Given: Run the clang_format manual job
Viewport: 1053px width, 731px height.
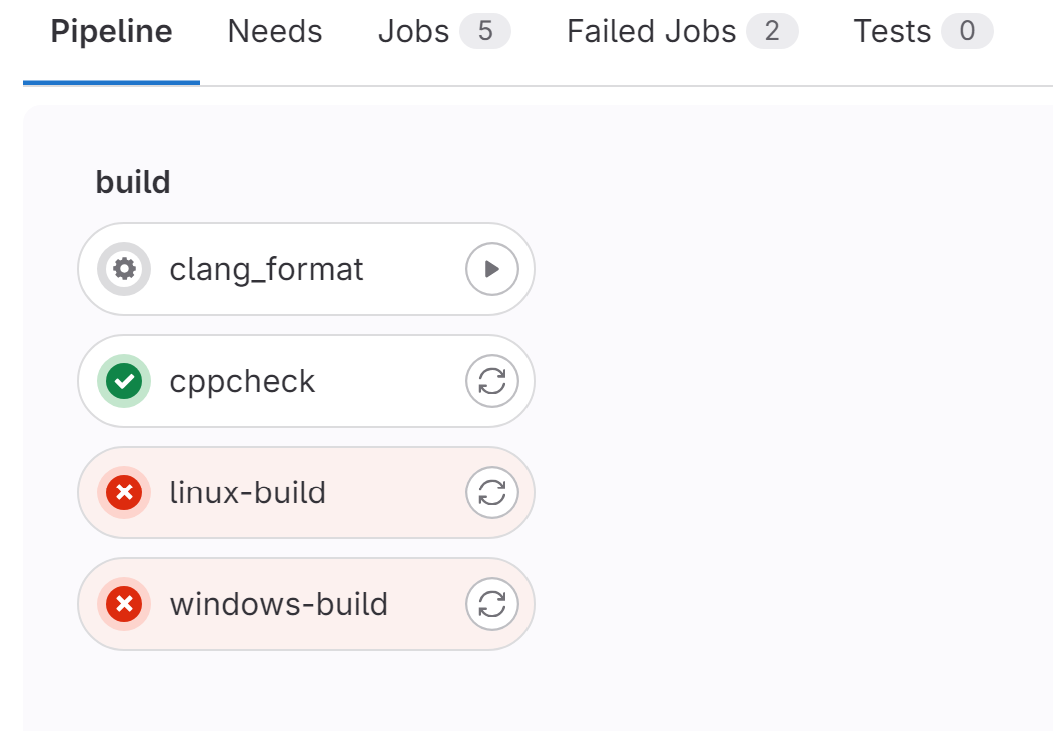Looking at the screenshot, I should (491, 269).
